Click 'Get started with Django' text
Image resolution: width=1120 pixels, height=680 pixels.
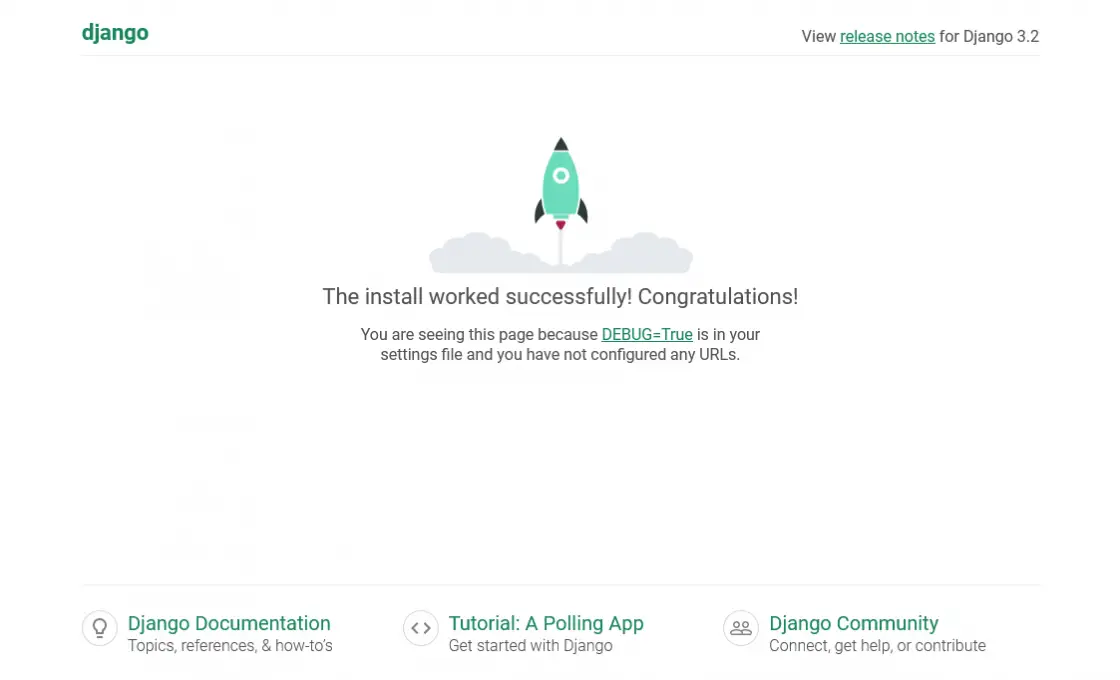pyautogui.click(x=530, y=646)
